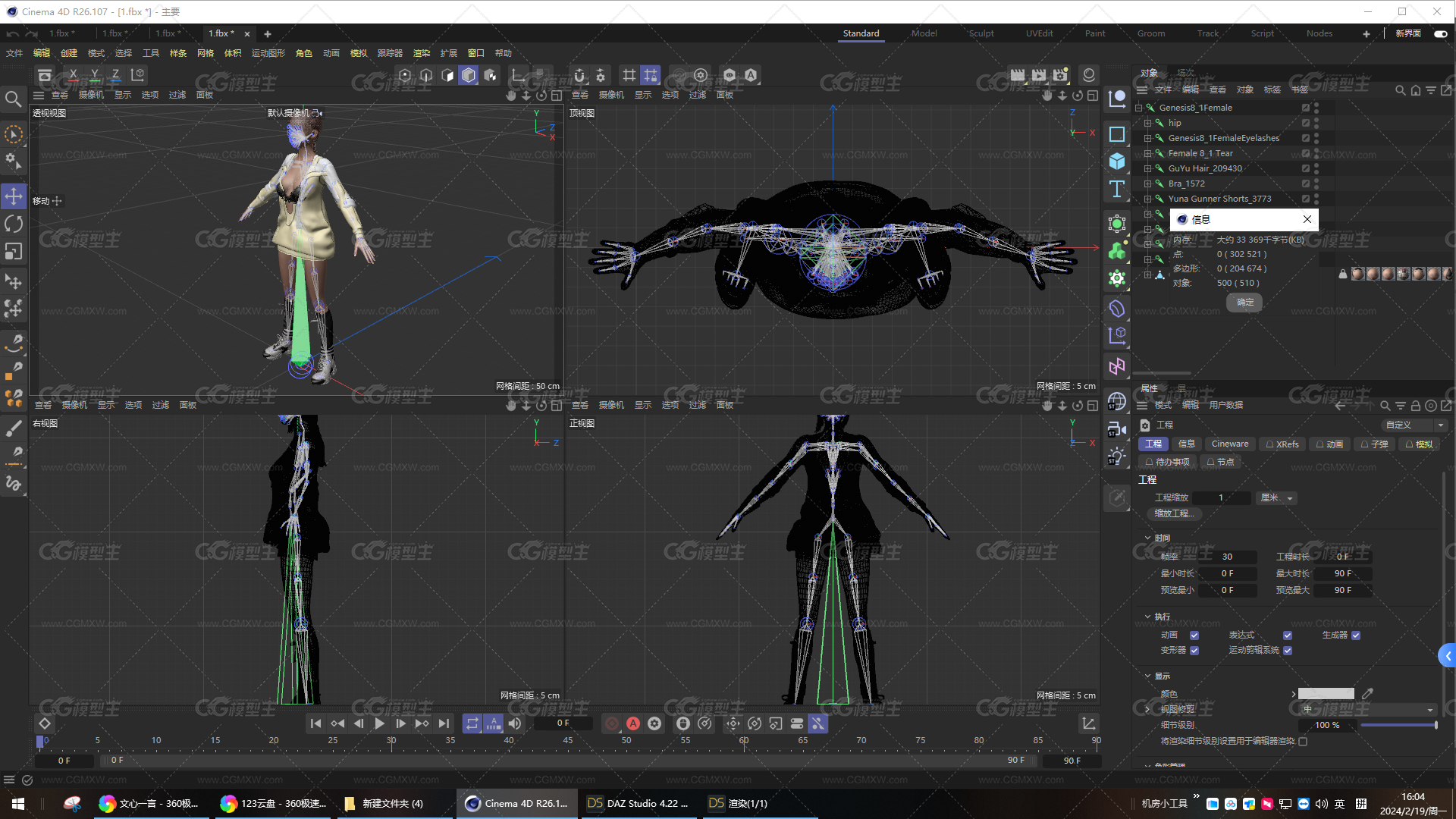Expand the hip object in tree

tap(1147, 123)
